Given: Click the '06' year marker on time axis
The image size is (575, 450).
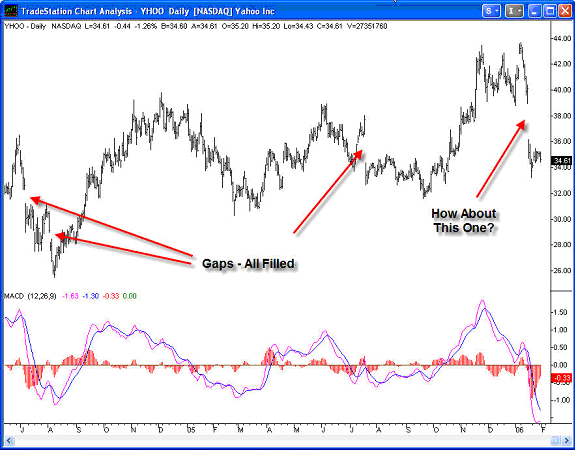Looking at the screenshot, I should 519,430.
